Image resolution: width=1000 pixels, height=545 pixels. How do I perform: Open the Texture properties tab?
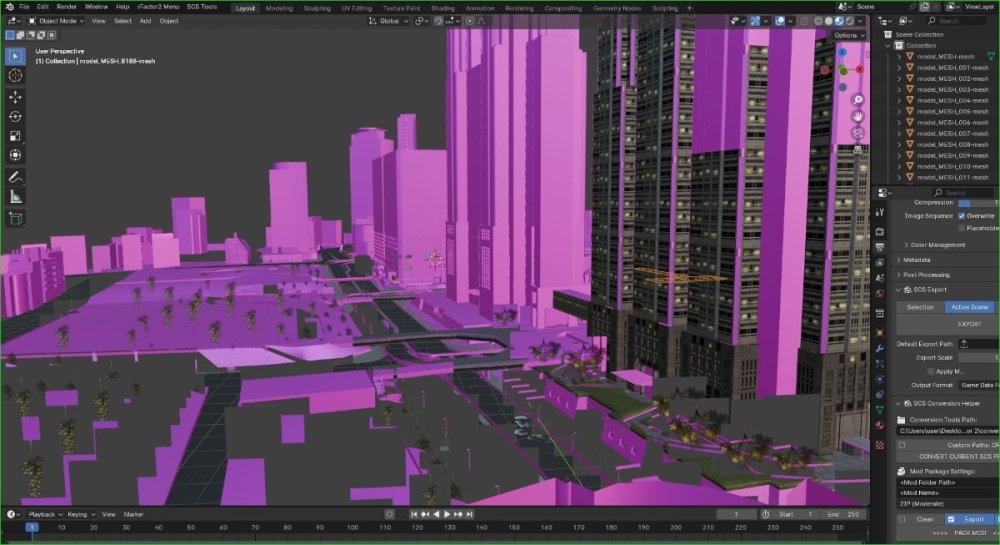880,445
